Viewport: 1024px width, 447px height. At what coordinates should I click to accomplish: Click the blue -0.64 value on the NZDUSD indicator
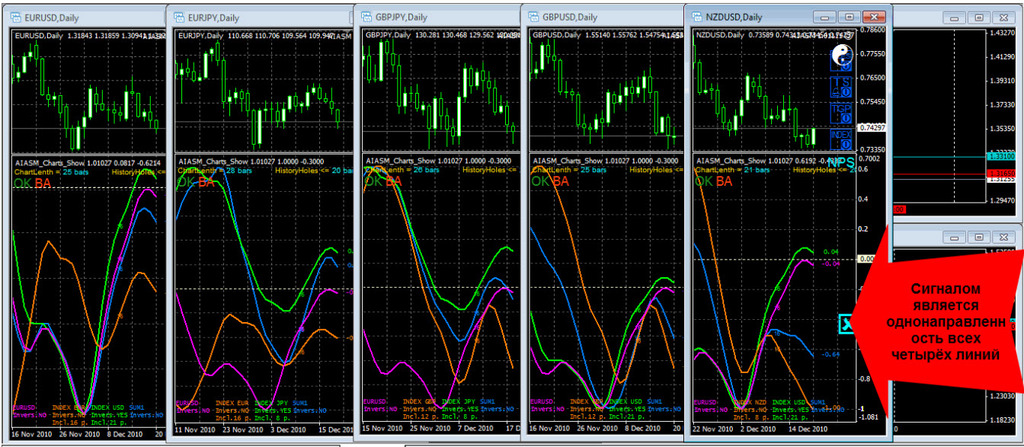pyautogui.click(x=831, y=354)
